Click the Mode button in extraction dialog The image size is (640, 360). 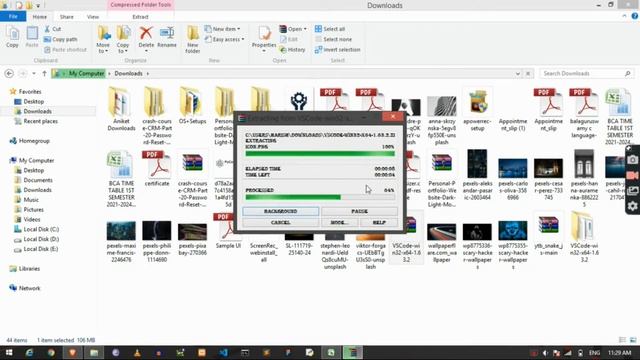(x=339, y=222)
